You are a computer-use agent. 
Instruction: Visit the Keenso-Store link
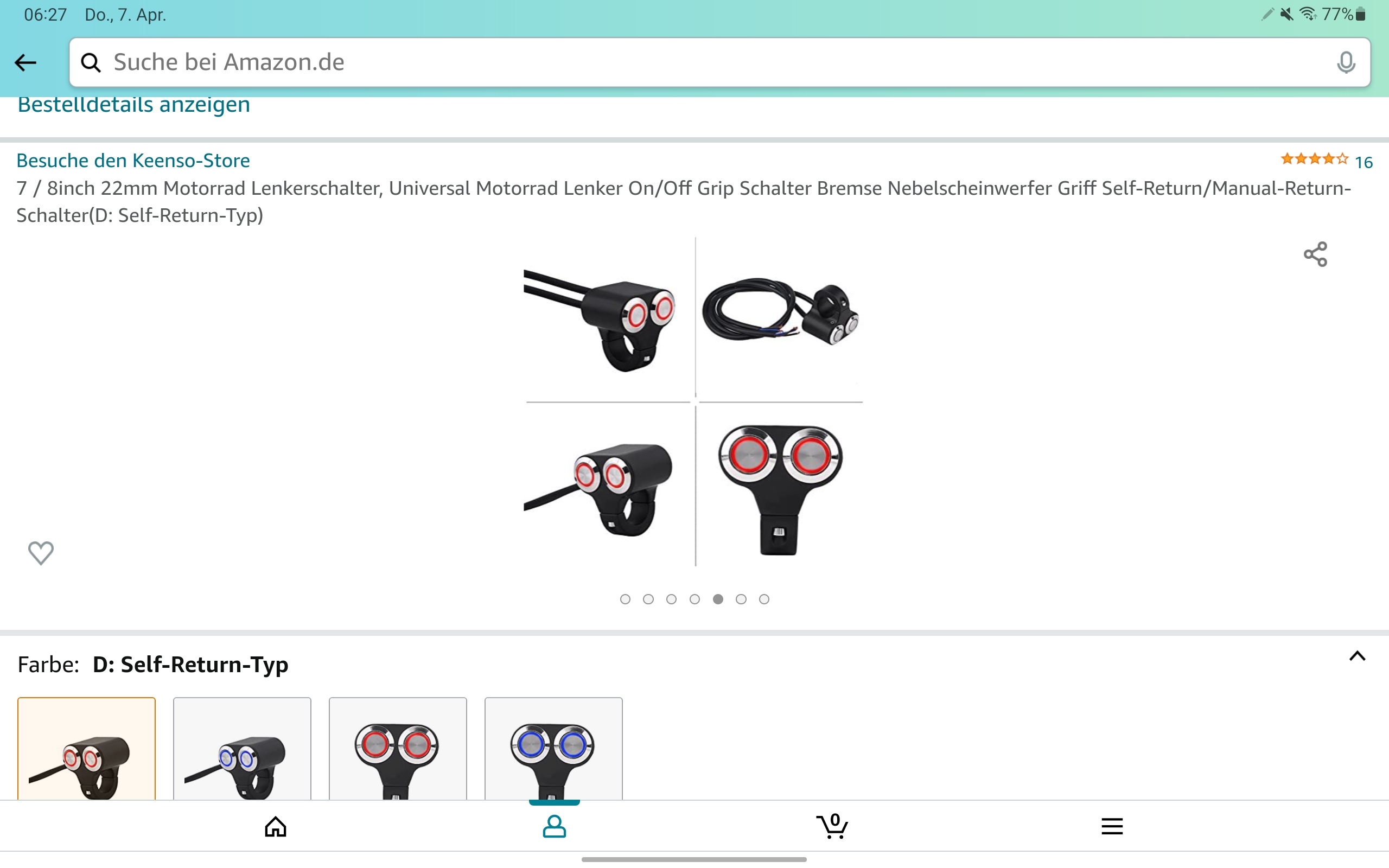coord(133,161)
